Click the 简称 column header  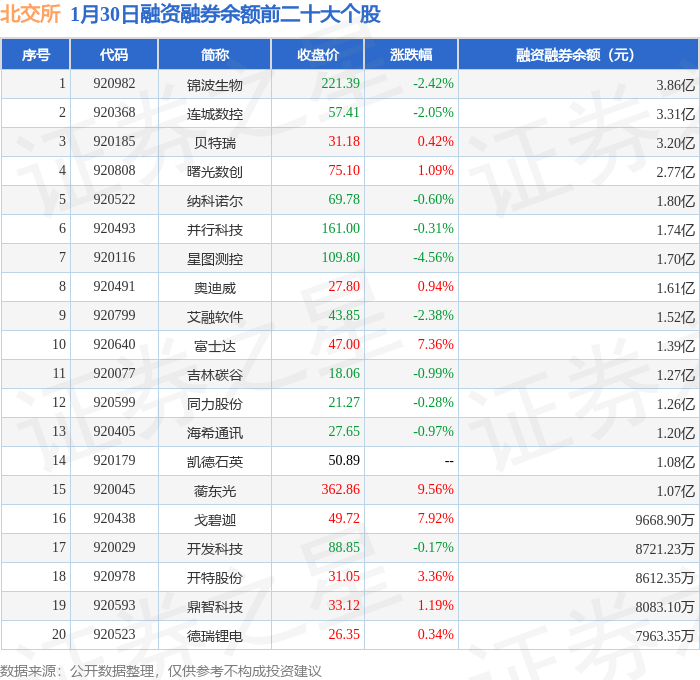pyautogui.click(x=215, y=55)
